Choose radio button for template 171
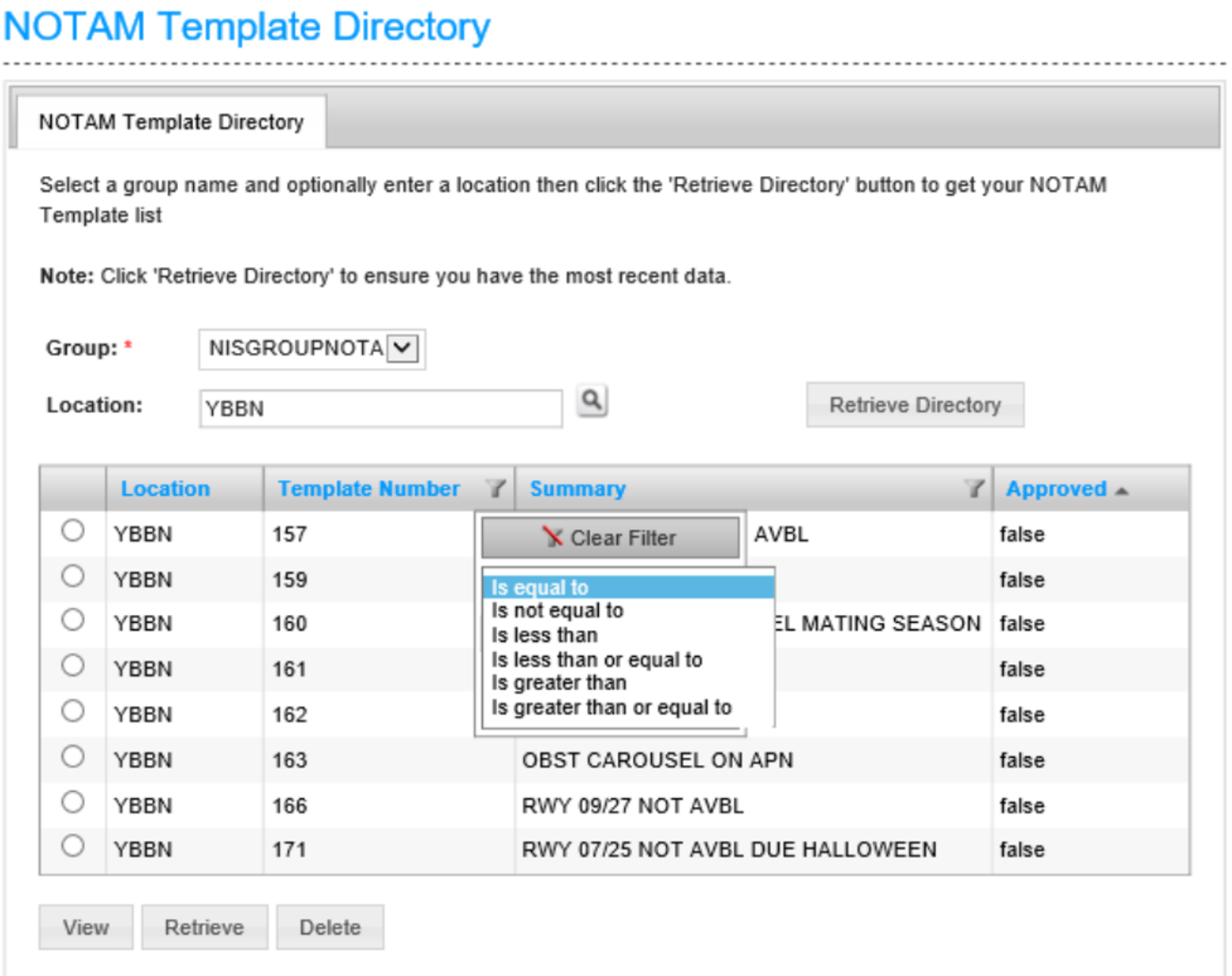Viewport: 1232px width, 976px height. (x=72, y=846)
